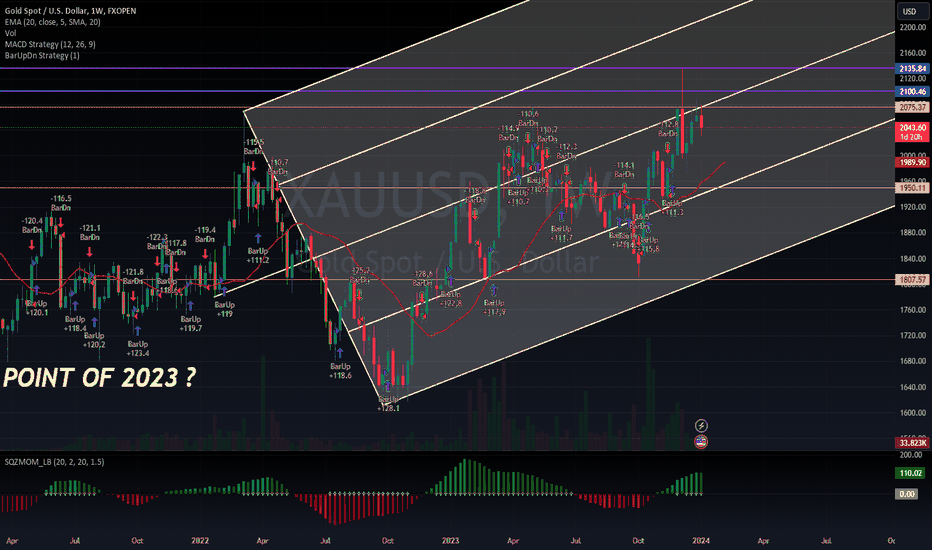The image size is (932, 550).
Task: Select the POINT OF 2023 ? text annotation
Action: point(99,378)
